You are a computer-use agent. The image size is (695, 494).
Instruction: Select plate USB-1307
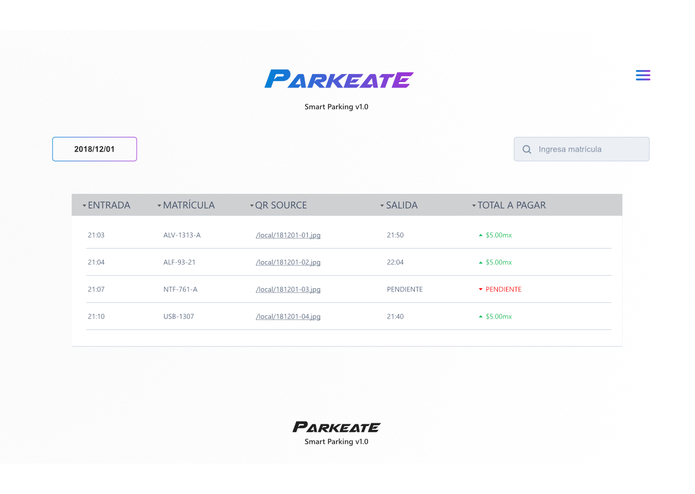pos(179,316)
